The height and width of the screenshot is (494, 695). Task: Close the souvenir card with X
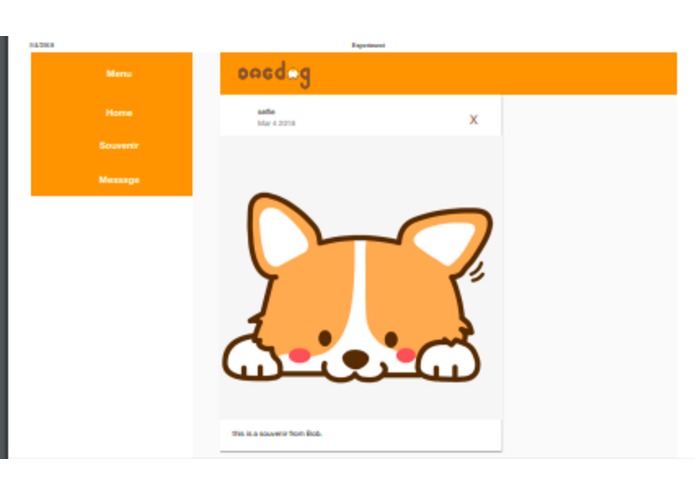point(473,120)
